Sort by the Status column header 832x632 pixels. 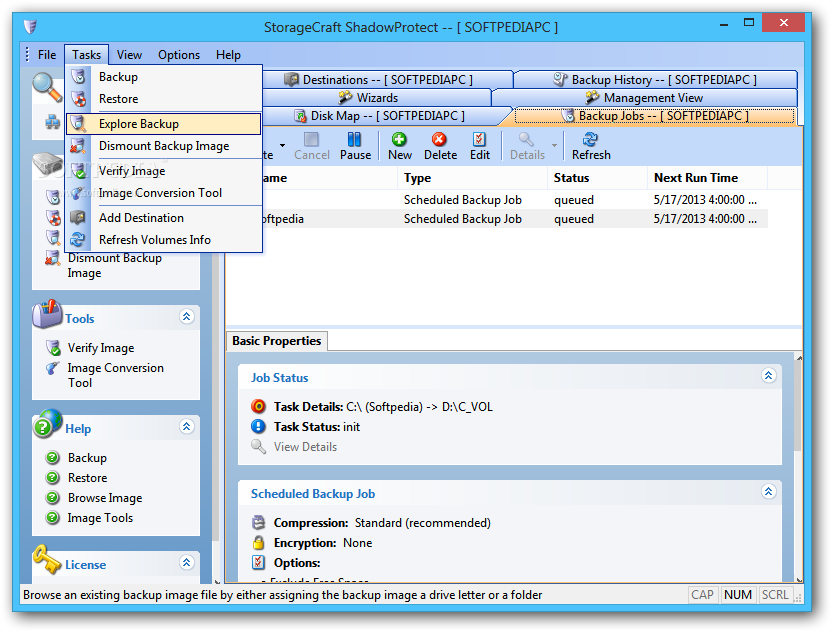[597, 178]
